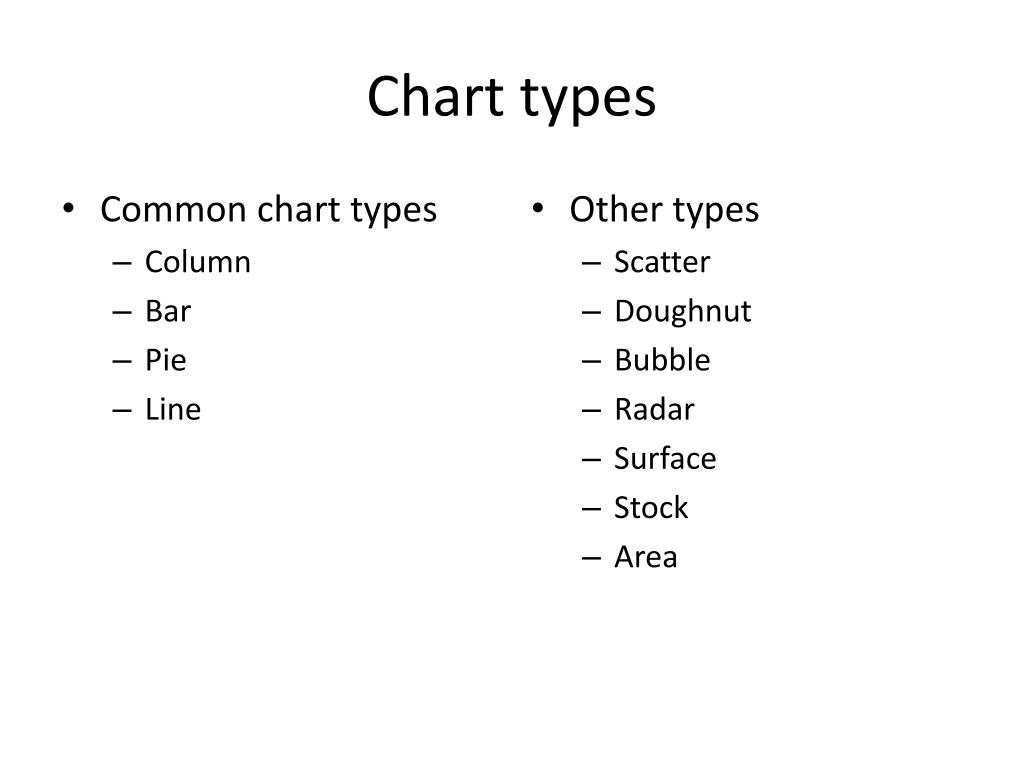This screenshot has height=768, width=1024.
Task: Select the Area list item
Action: 646,557
